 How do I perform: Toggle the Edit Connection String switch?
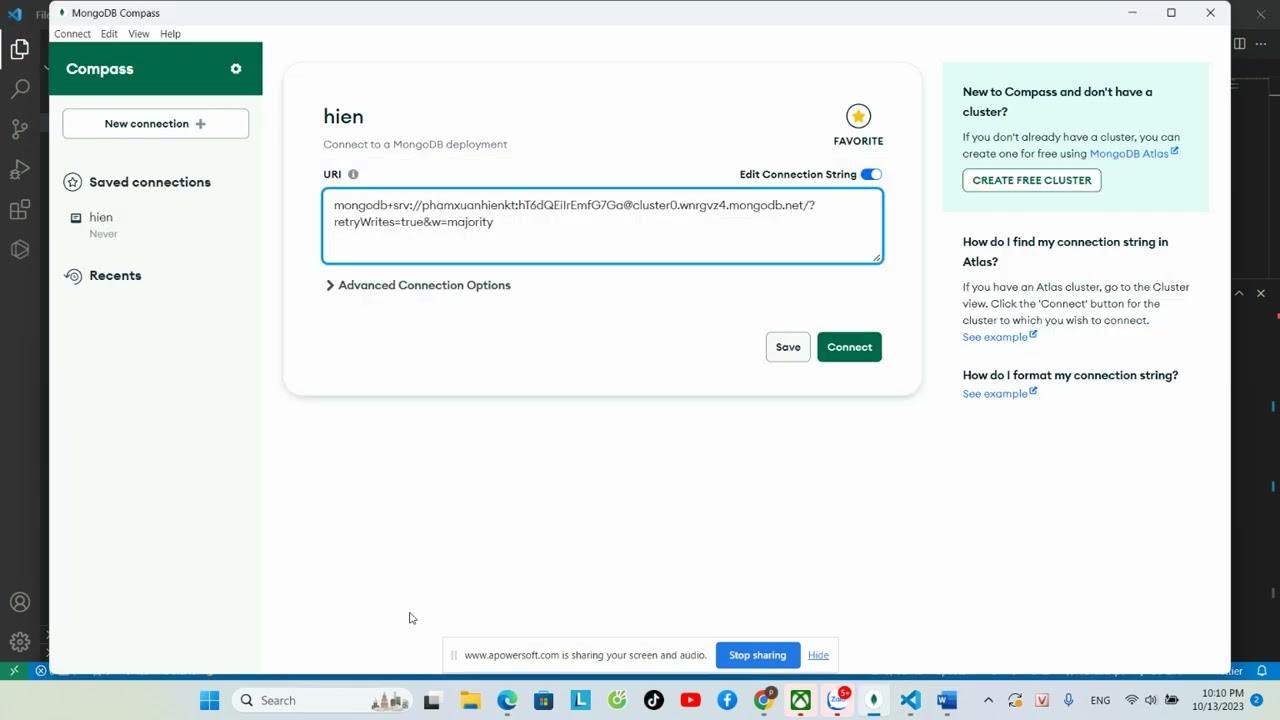[871, 174]
